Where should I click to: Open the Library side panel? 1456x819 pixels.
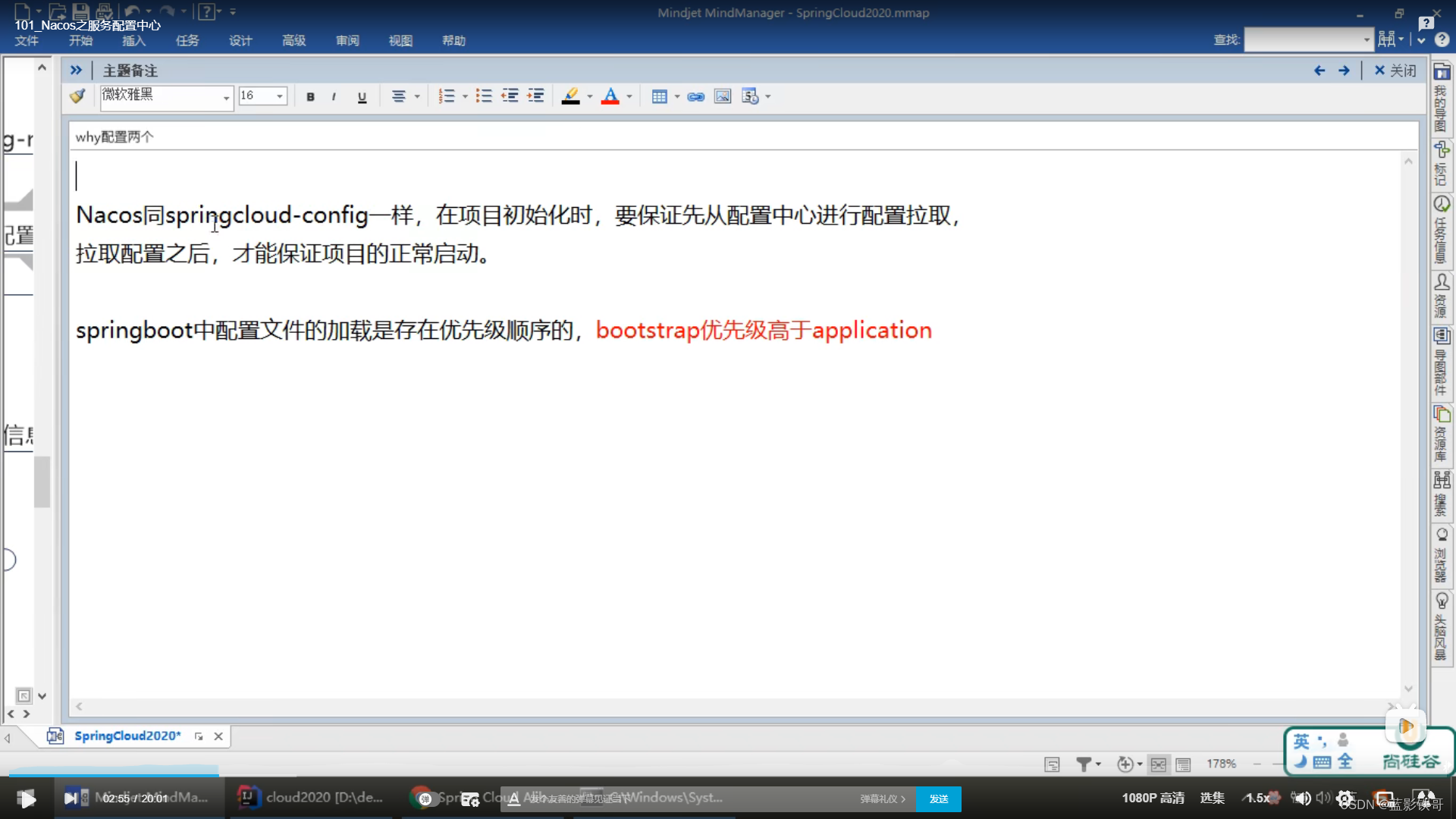tap(1442, 434)
